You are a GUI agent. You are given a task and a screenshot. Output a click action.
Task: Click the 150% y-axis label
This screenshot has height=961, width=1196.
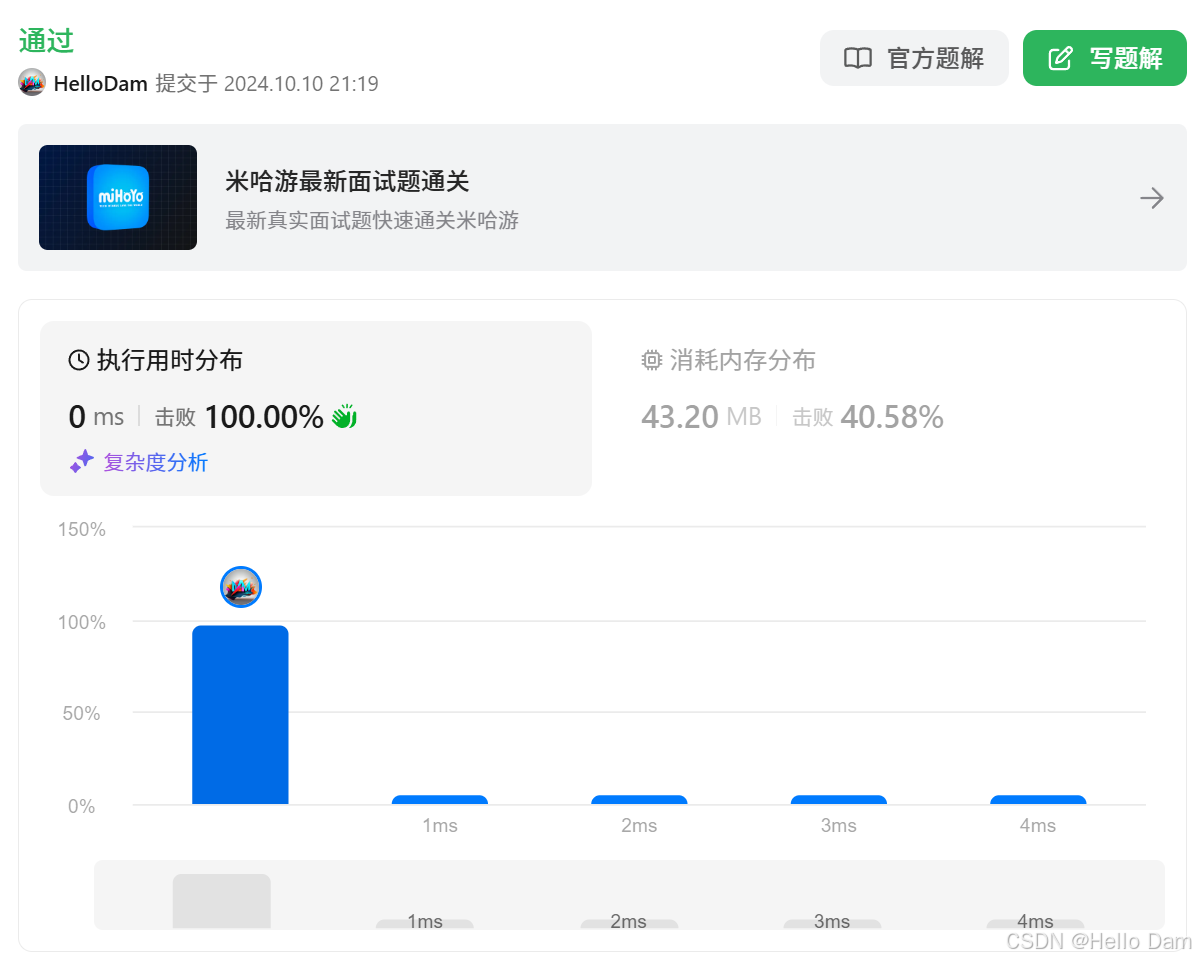82,529
